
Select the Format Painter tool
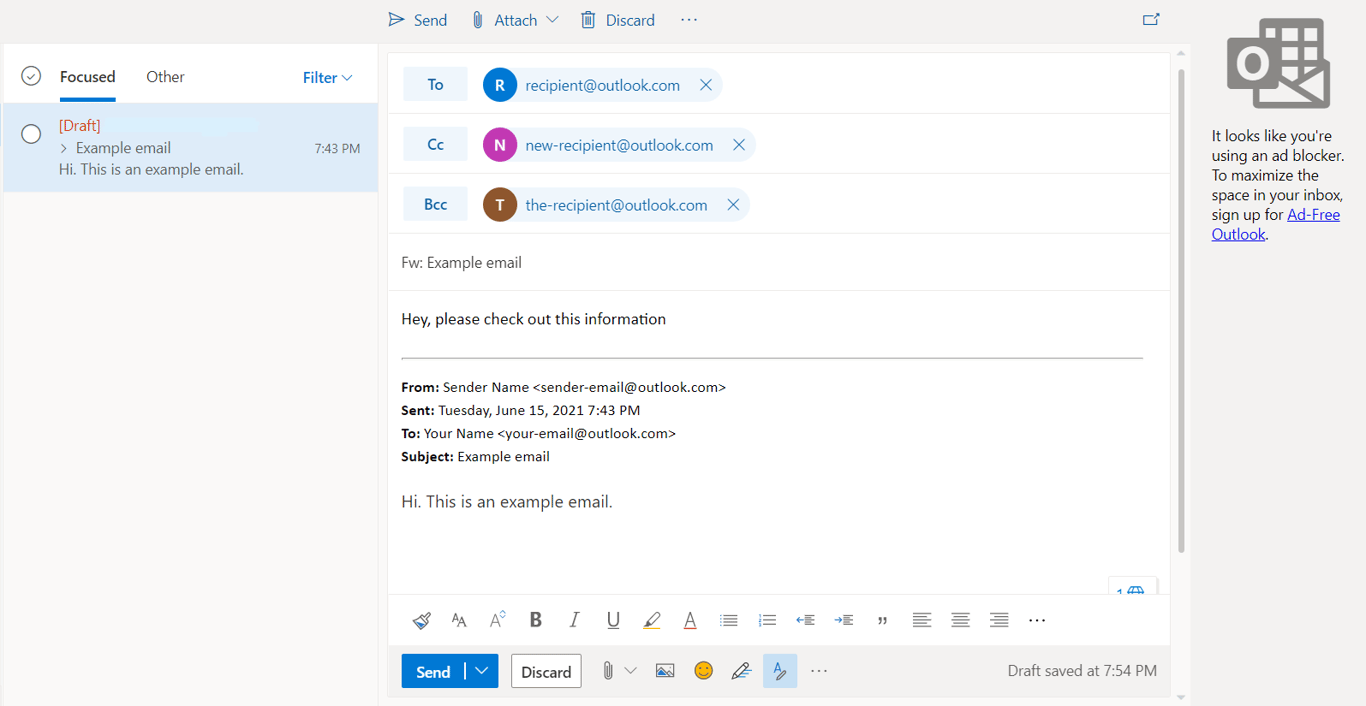point(421,620)
